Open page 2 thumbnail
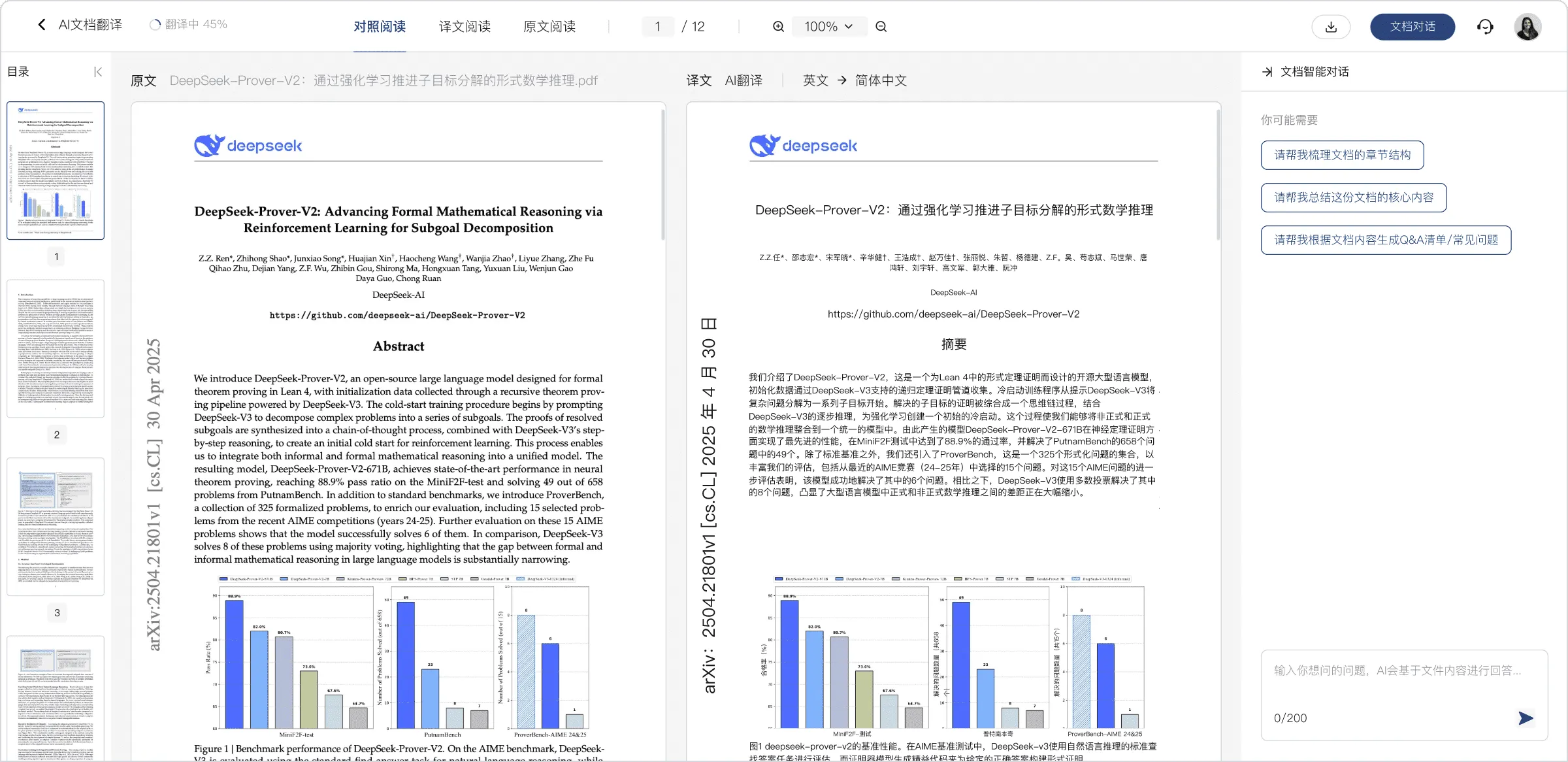The image size is (1568, 762). 56,349
